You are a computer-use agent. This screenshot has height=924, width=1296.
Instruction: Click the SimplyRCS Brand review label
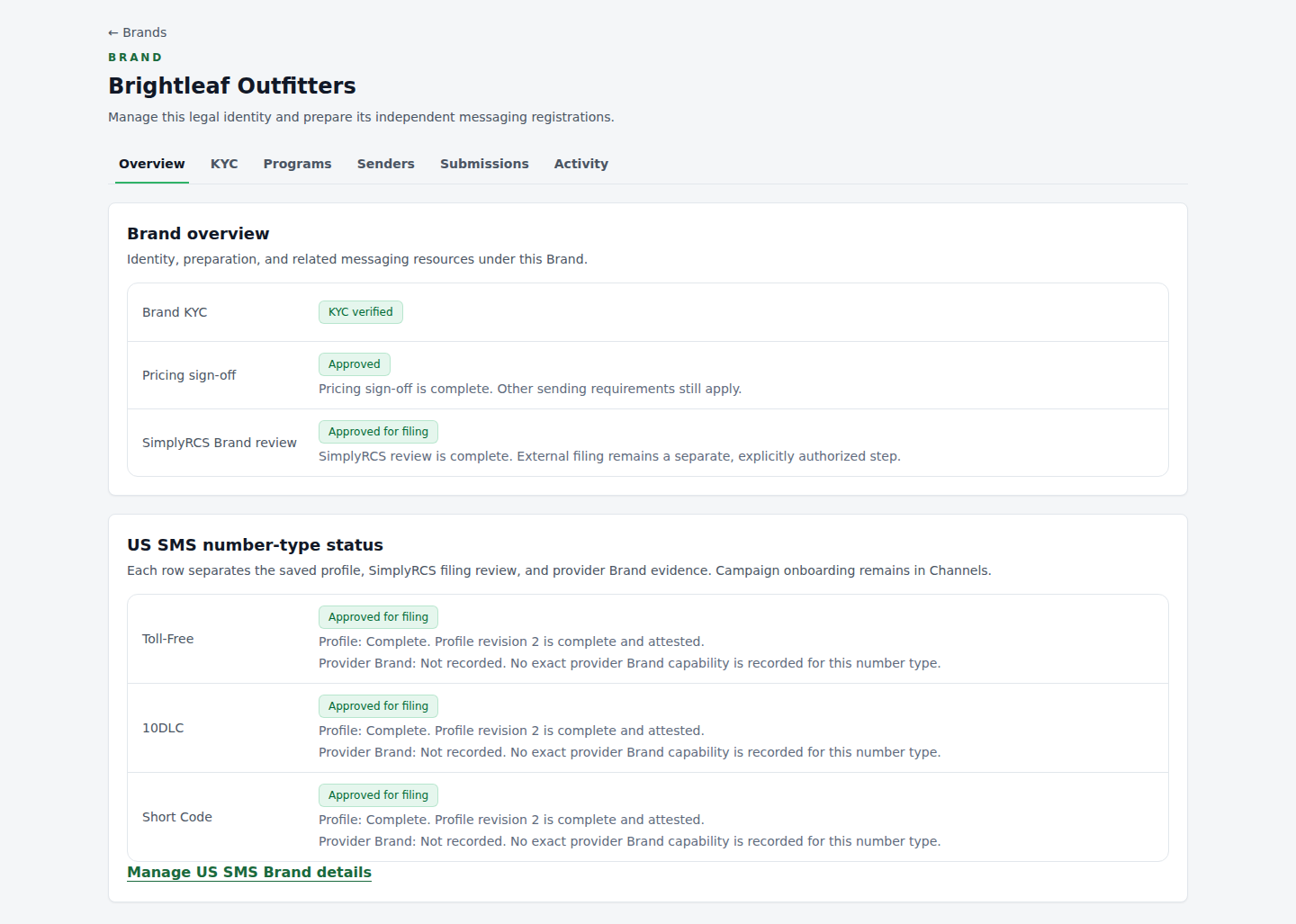coord(220,443)
